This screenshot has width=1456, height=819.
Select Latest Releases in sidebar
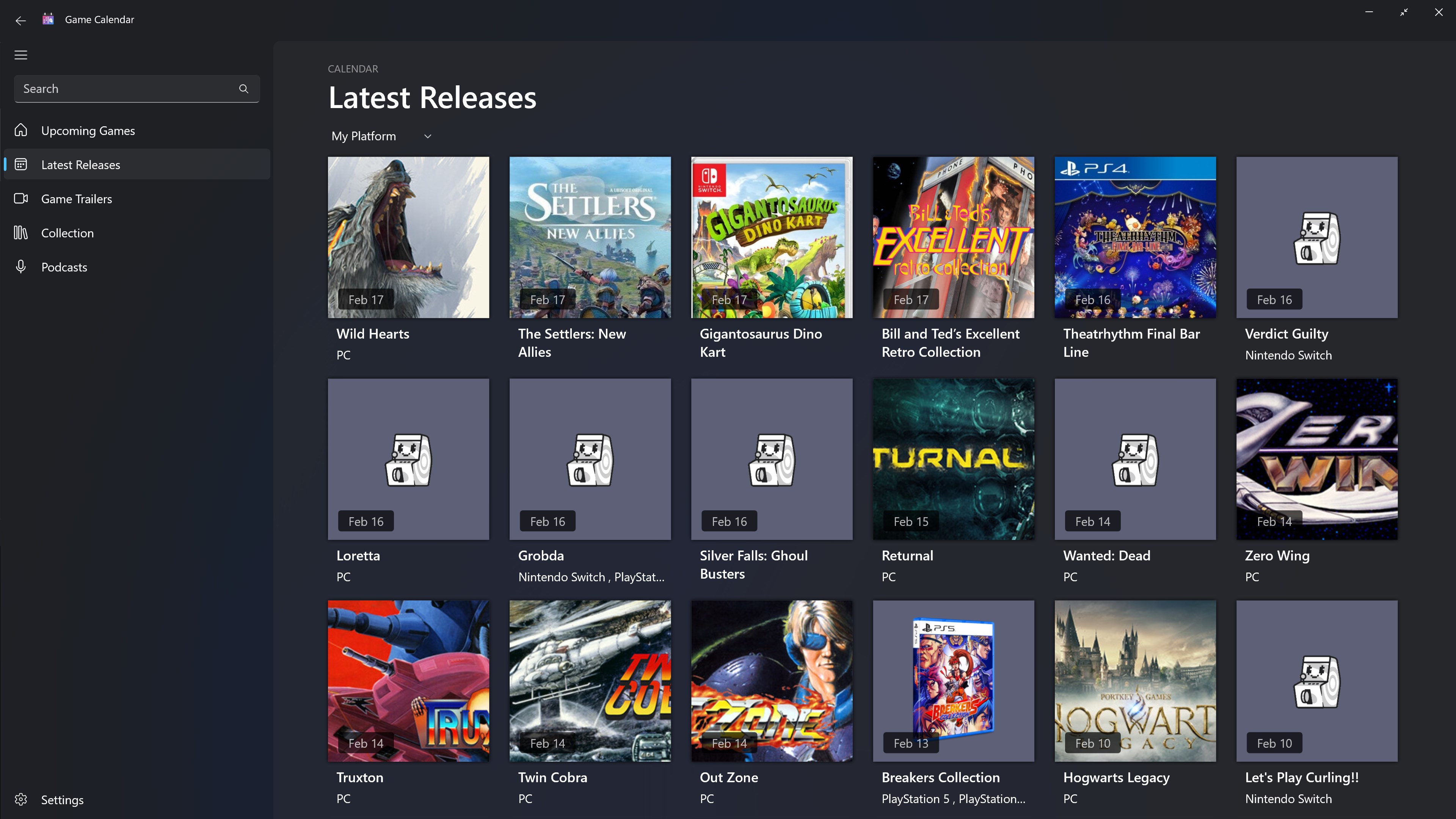click(81, 165)
